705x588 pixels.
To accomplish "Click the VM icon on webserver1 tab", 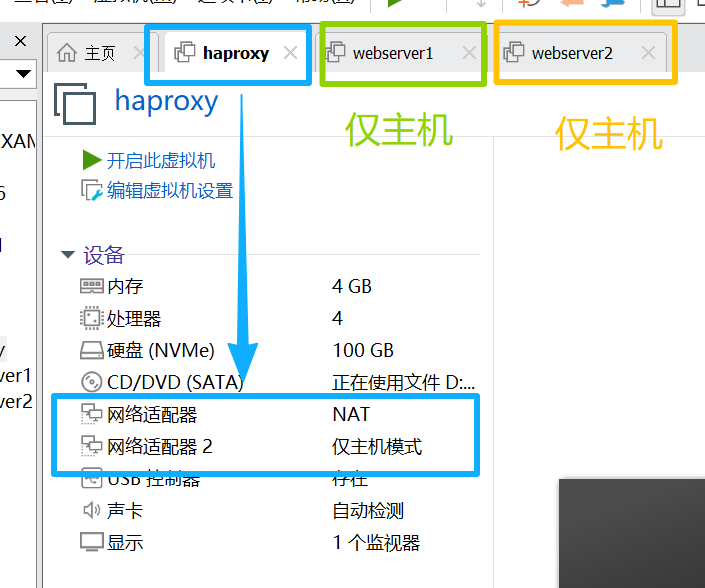I will tap(335, 52).
